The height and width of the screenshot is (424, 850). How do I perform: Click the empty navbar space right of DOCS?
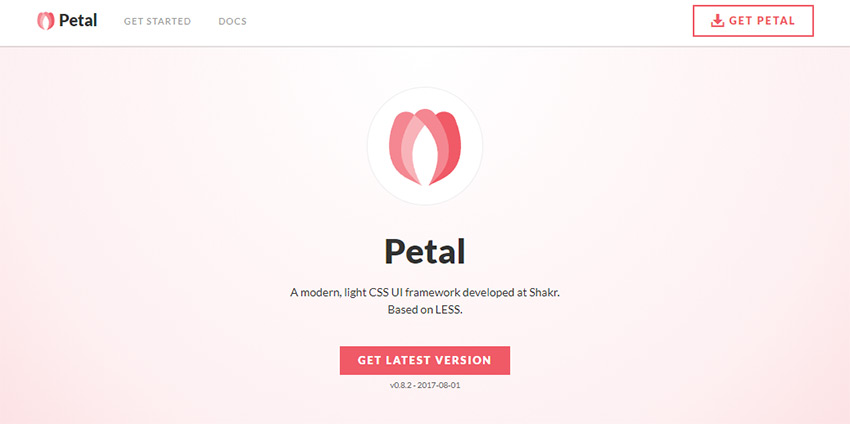(x=466, y=22)
